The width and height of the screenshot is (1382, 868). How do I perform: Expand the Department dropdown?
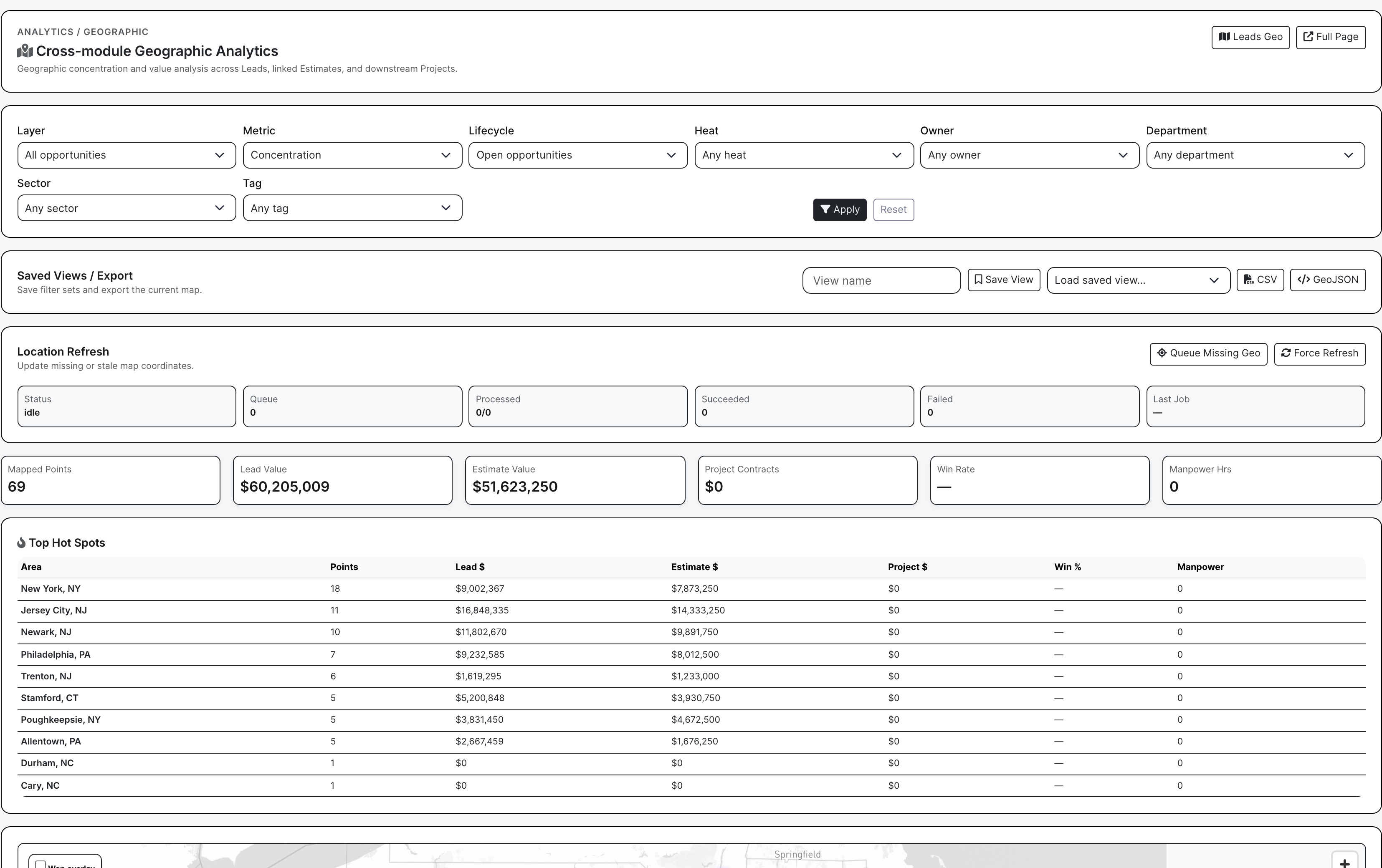[x=1255, y=156]
